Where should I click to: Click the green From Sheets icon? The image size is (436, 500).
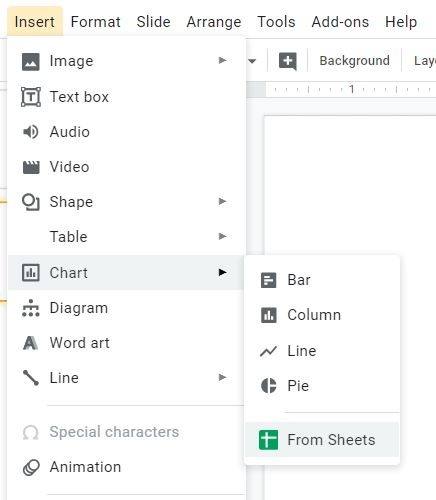pyautogui.click(x=268, y=440)
